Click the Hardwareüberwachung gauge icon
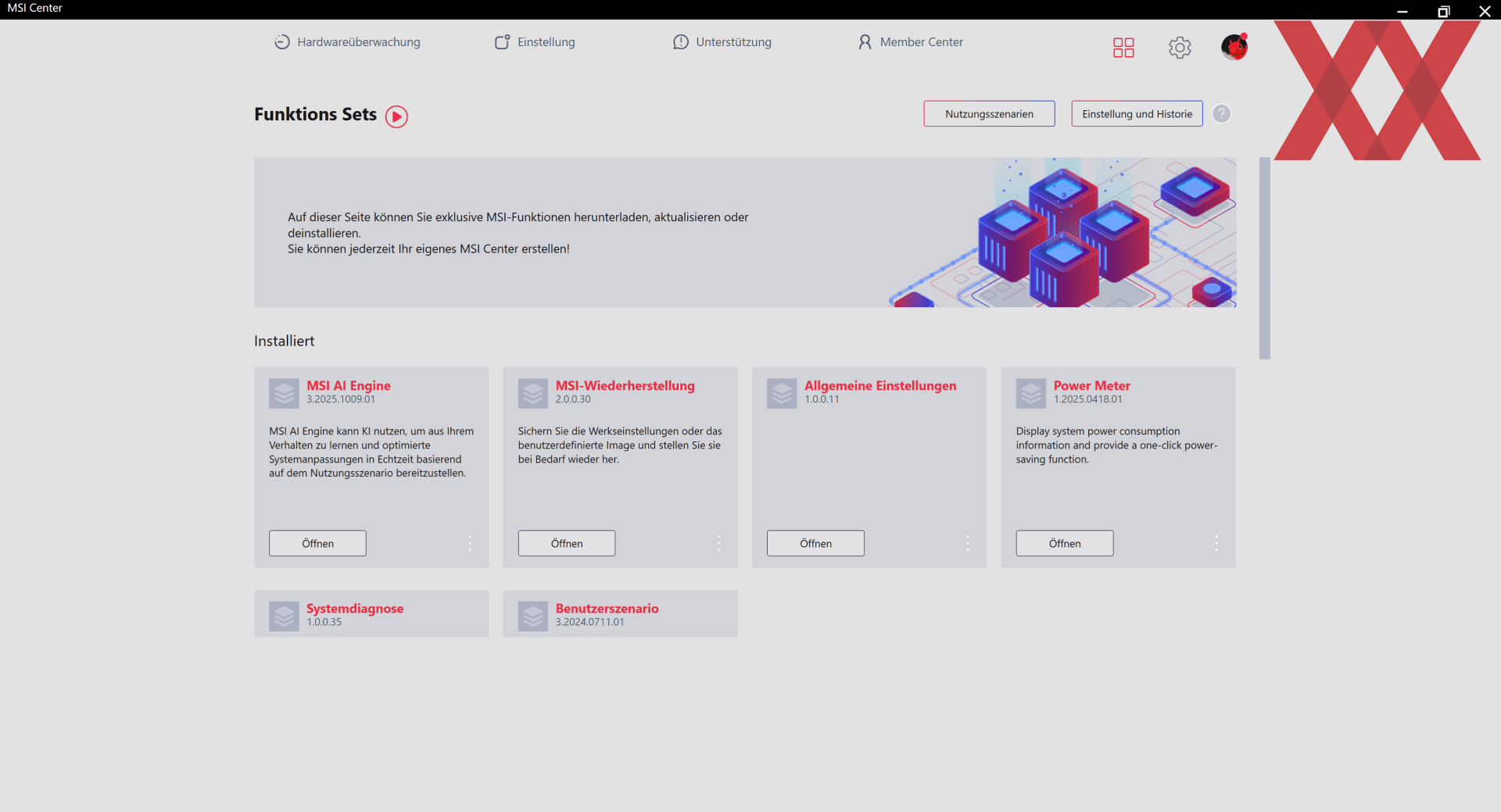This screenshot has height=812, width=1501. (282, 42)
